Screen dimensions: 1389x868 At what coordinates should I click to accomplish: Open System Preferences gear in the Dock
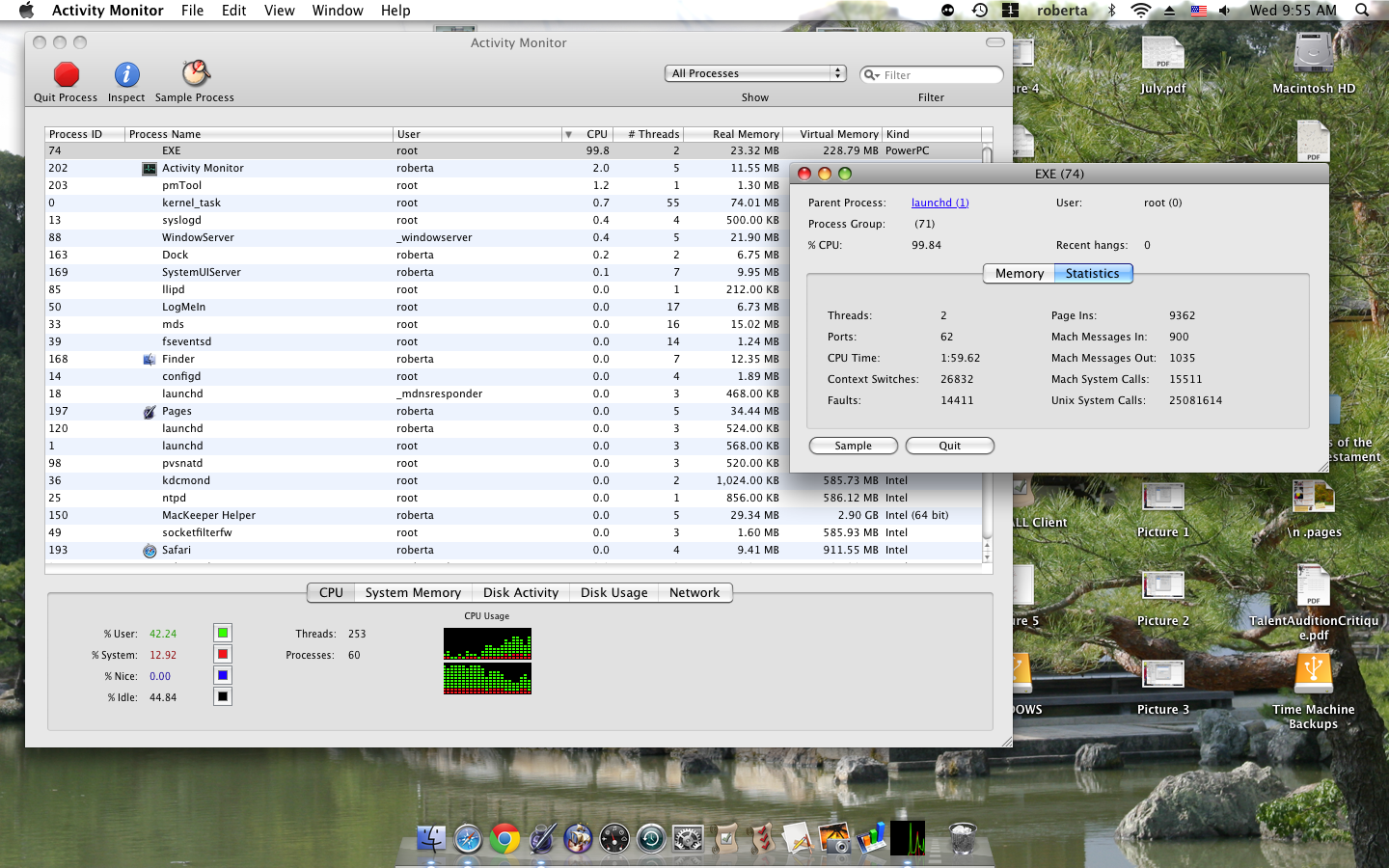[x=688, y=838]
